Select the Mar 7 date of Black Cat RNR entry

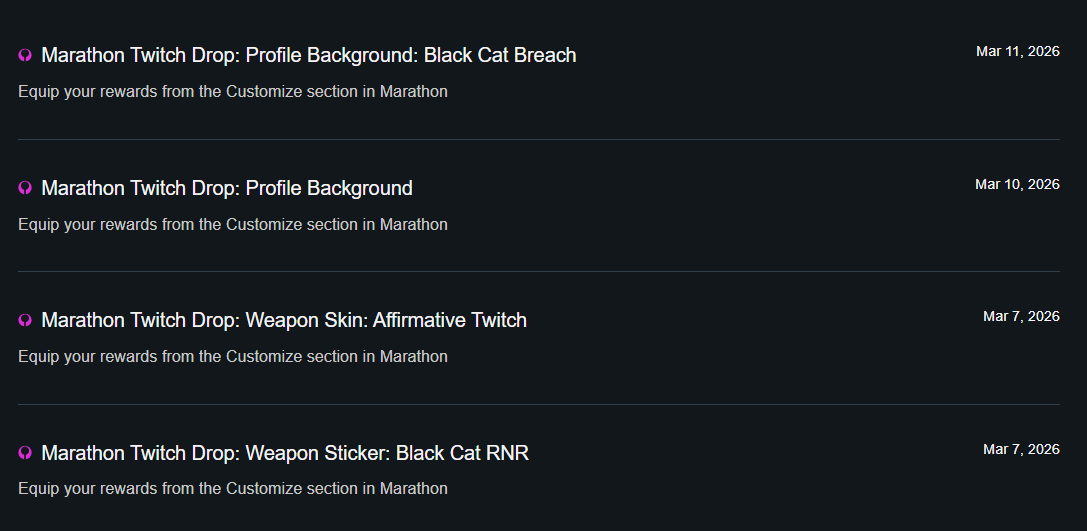(x=1021, y=449)
